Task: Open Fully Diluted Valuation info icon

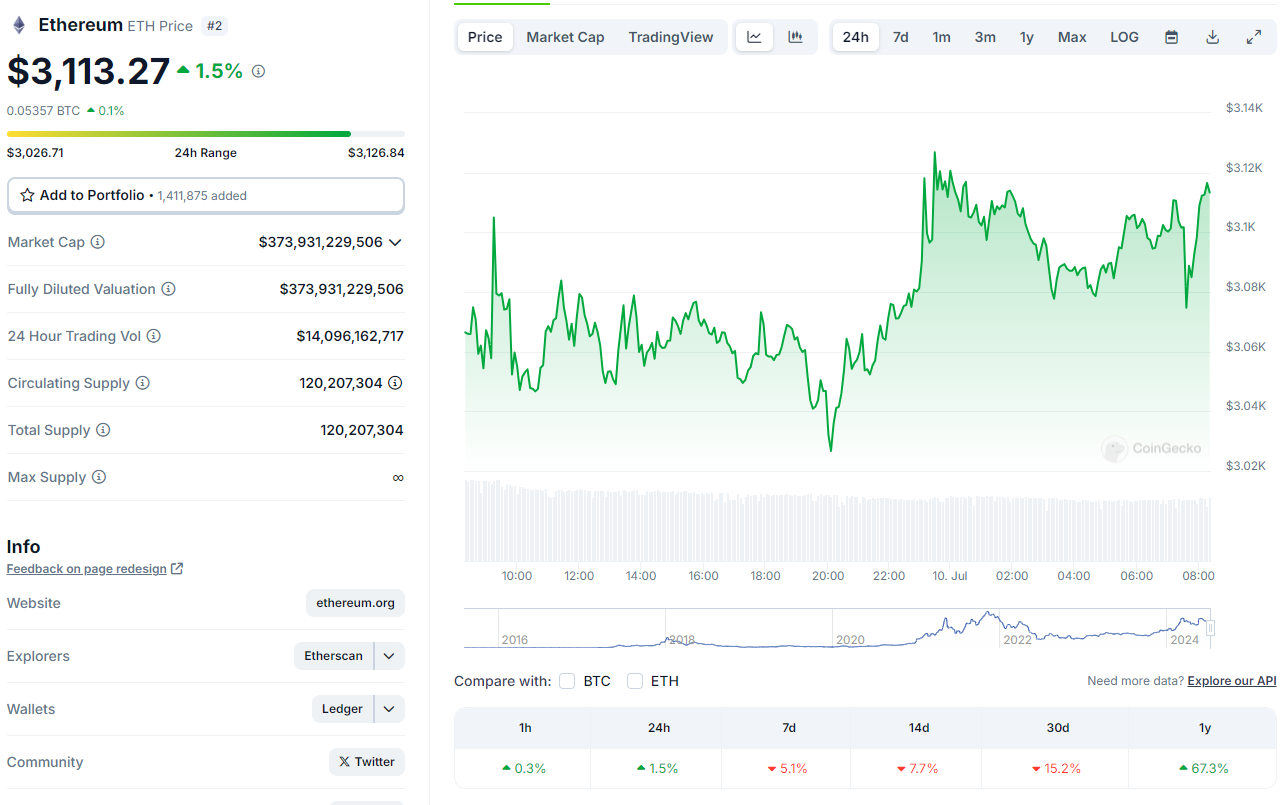Action: coord(168,289)
